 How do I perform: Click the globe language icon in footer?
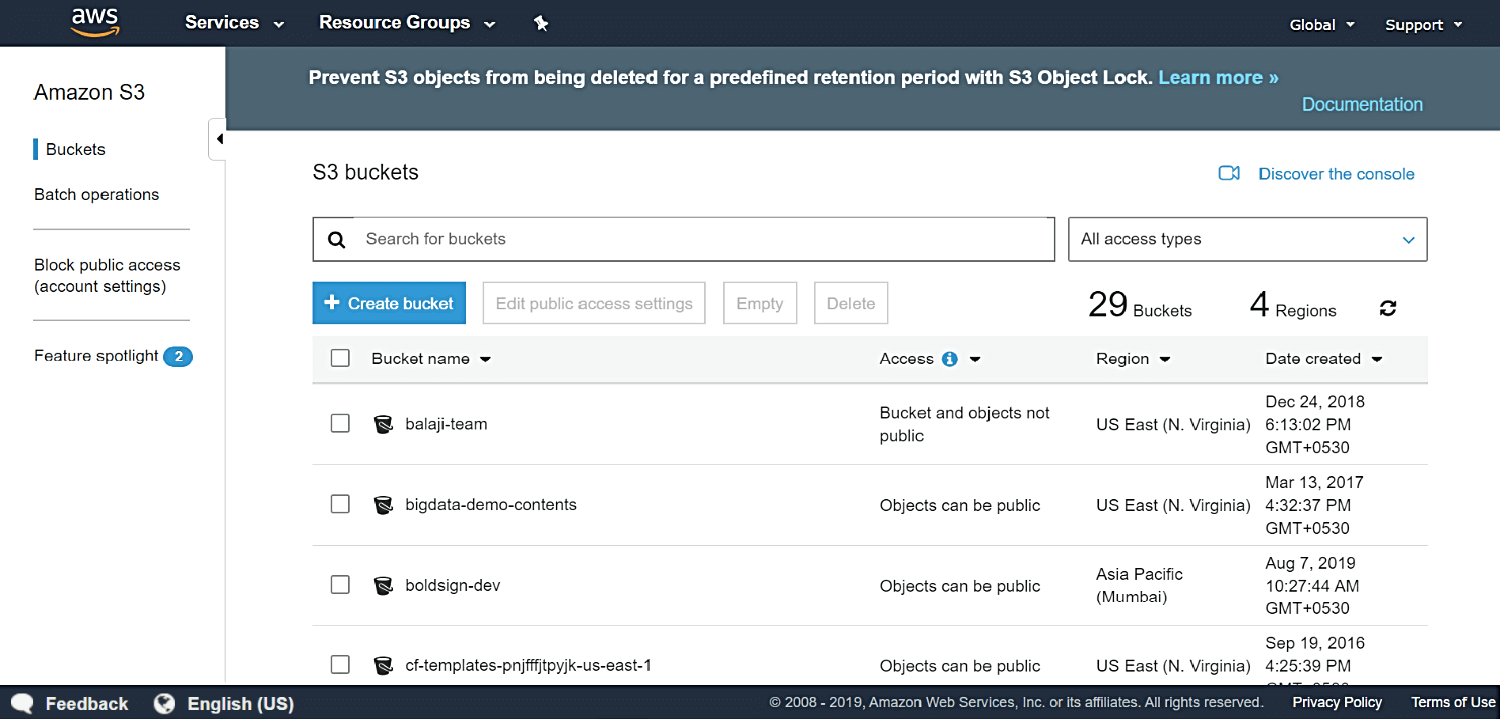pos(164,704)
